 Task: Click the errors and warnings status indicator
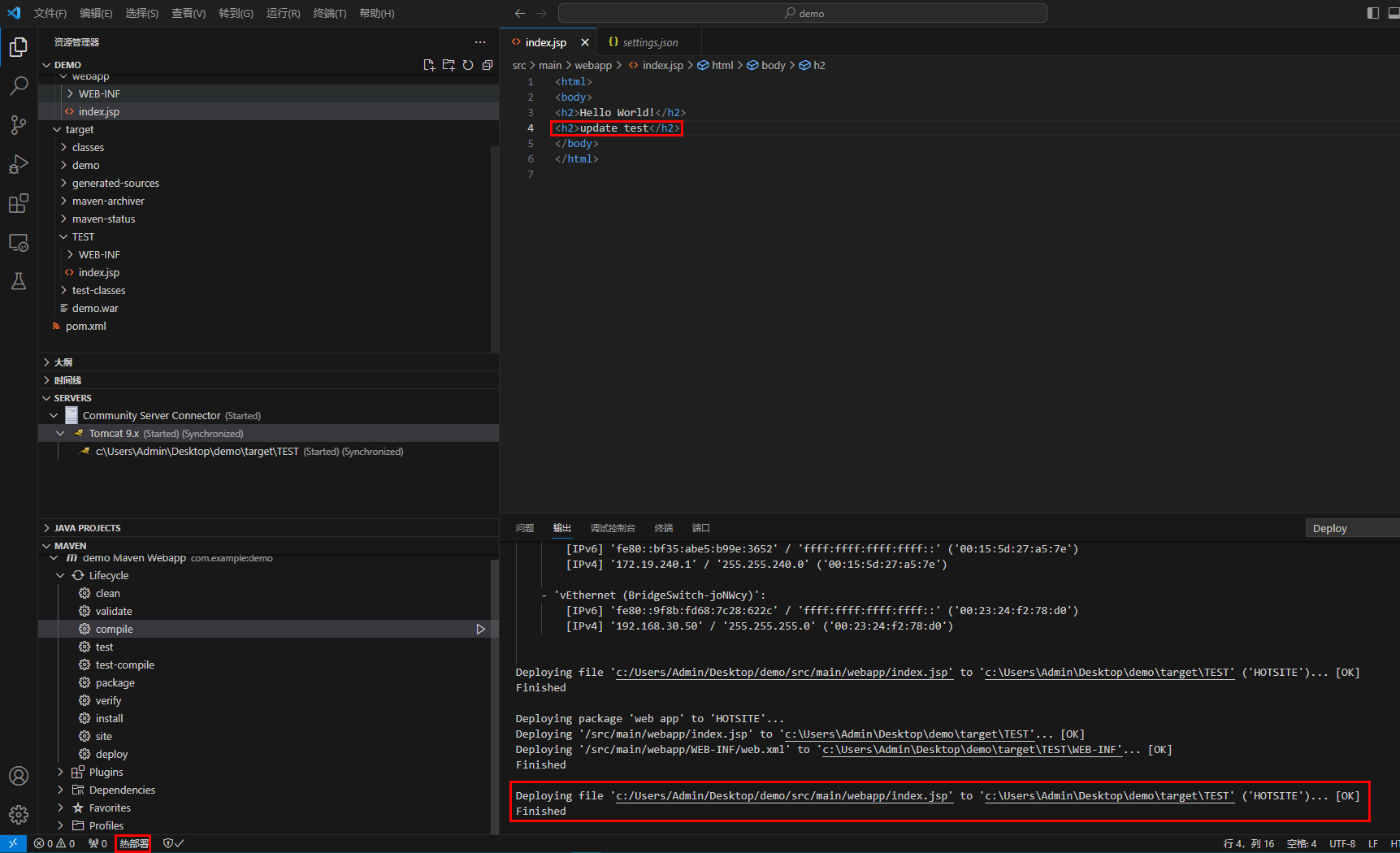tap(54, 843)
